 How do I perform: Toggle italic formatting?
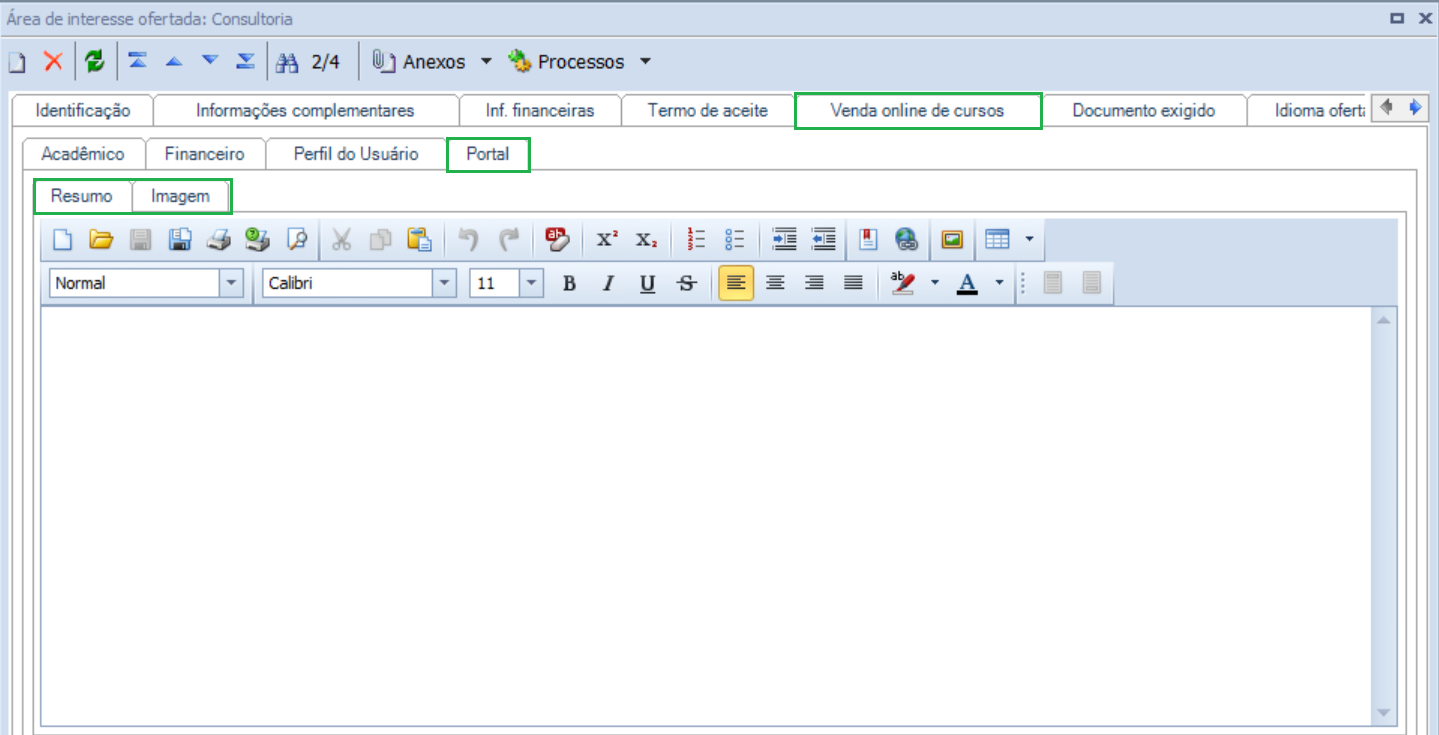(608, 283)
